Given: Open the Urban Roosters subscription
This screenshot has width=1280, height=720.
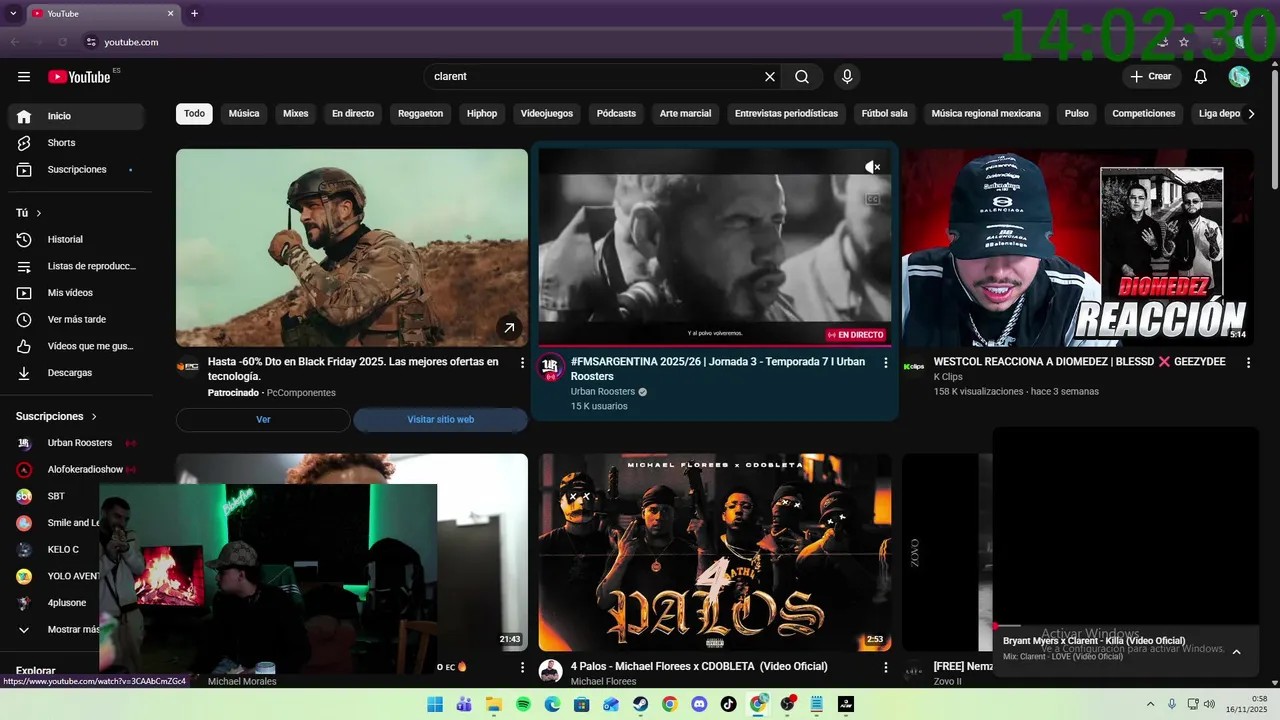Looking at the screenshot, I should (x=76, y=443).
